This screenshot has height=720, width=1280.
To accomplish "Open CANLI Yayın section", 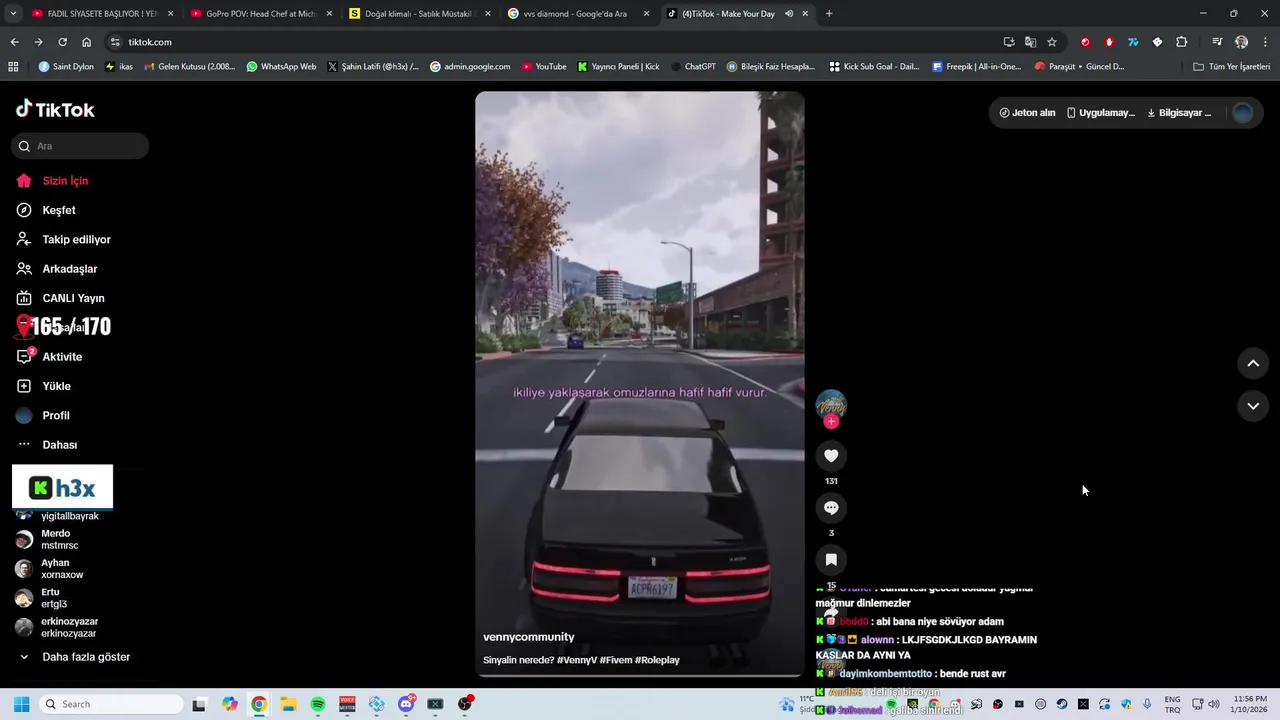I will click(60, 298).
